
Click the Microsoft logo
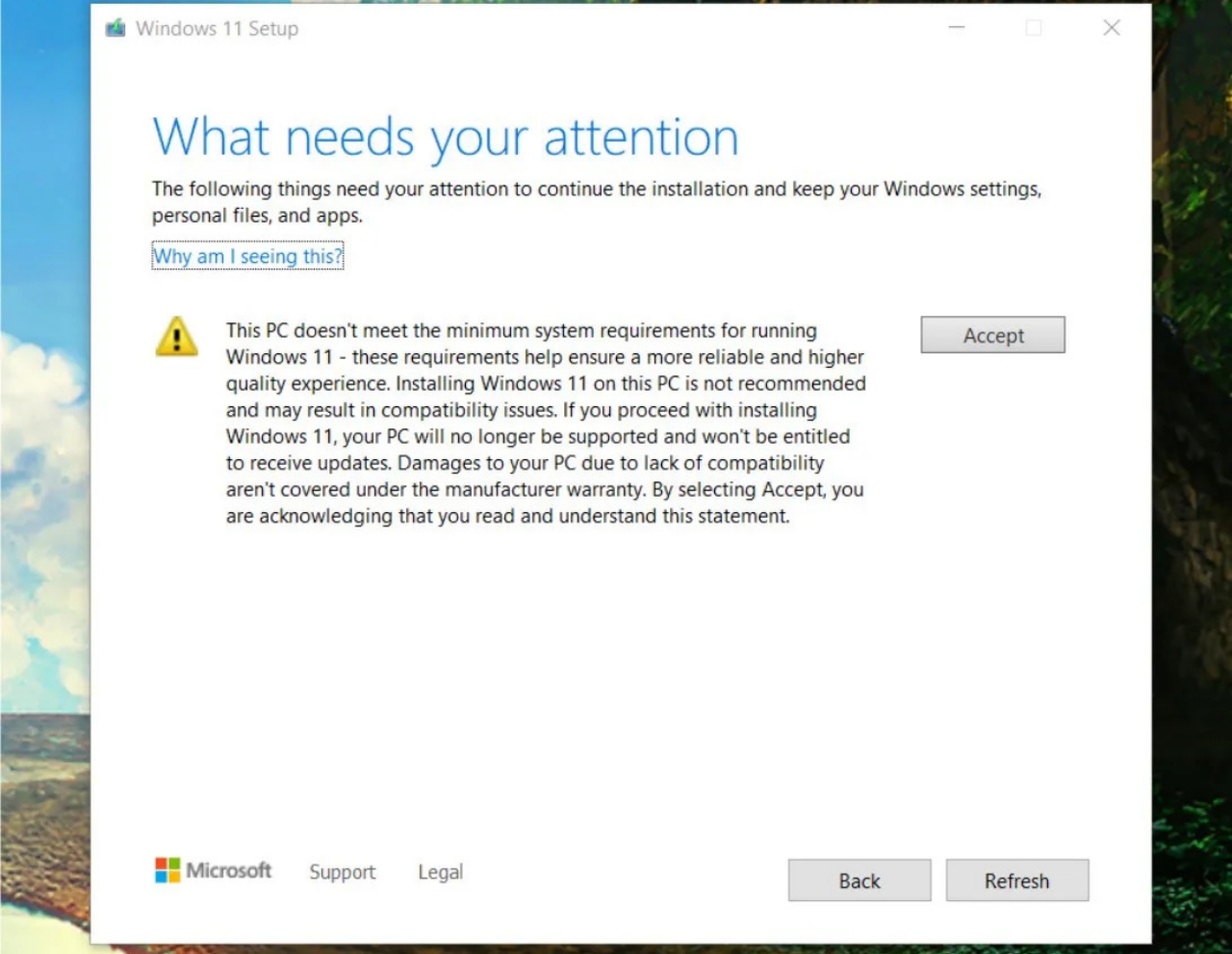214,870
